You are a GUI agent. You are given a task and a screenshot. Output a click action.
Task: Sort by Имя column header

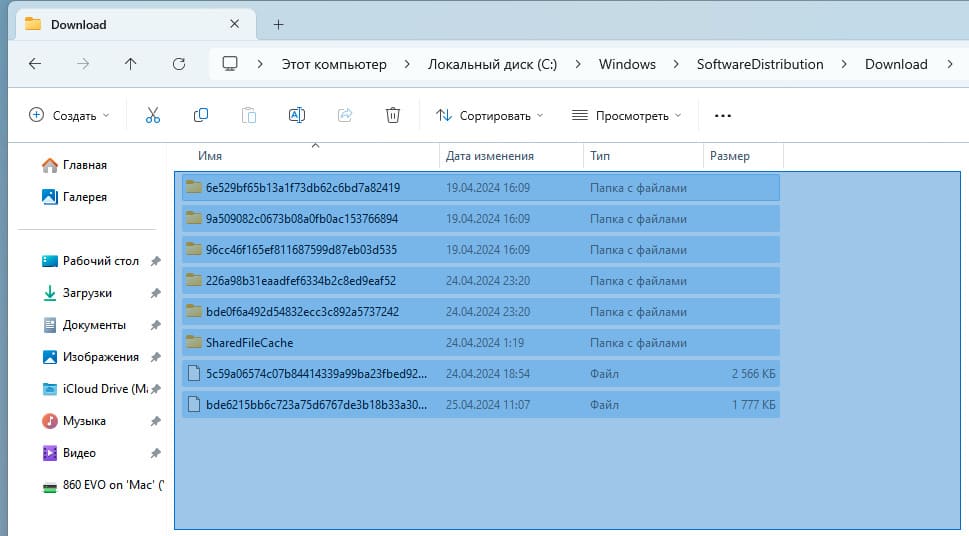(x=210, y=156)
